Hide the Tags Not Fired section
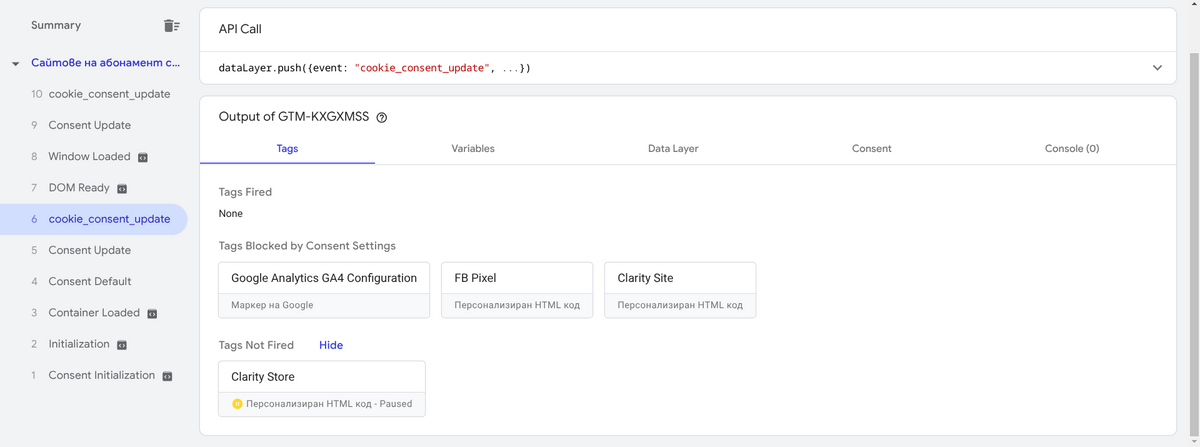The width and height of the screenshot is (1200, 447). [331, 345]
